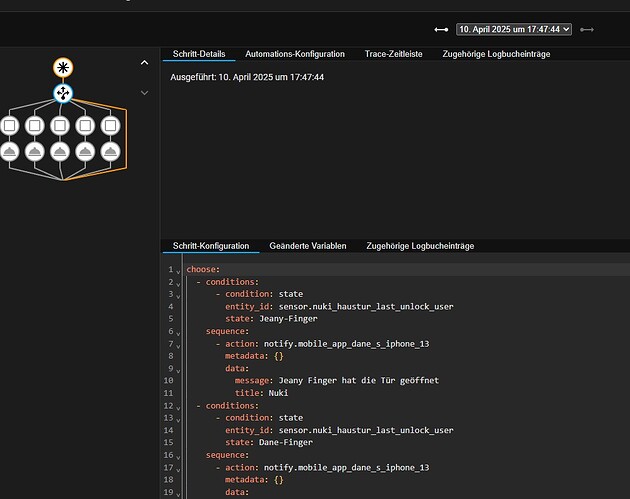Select the trigger node with asterisk icon
Screen dimensions: 630x499
pos(63,67)
